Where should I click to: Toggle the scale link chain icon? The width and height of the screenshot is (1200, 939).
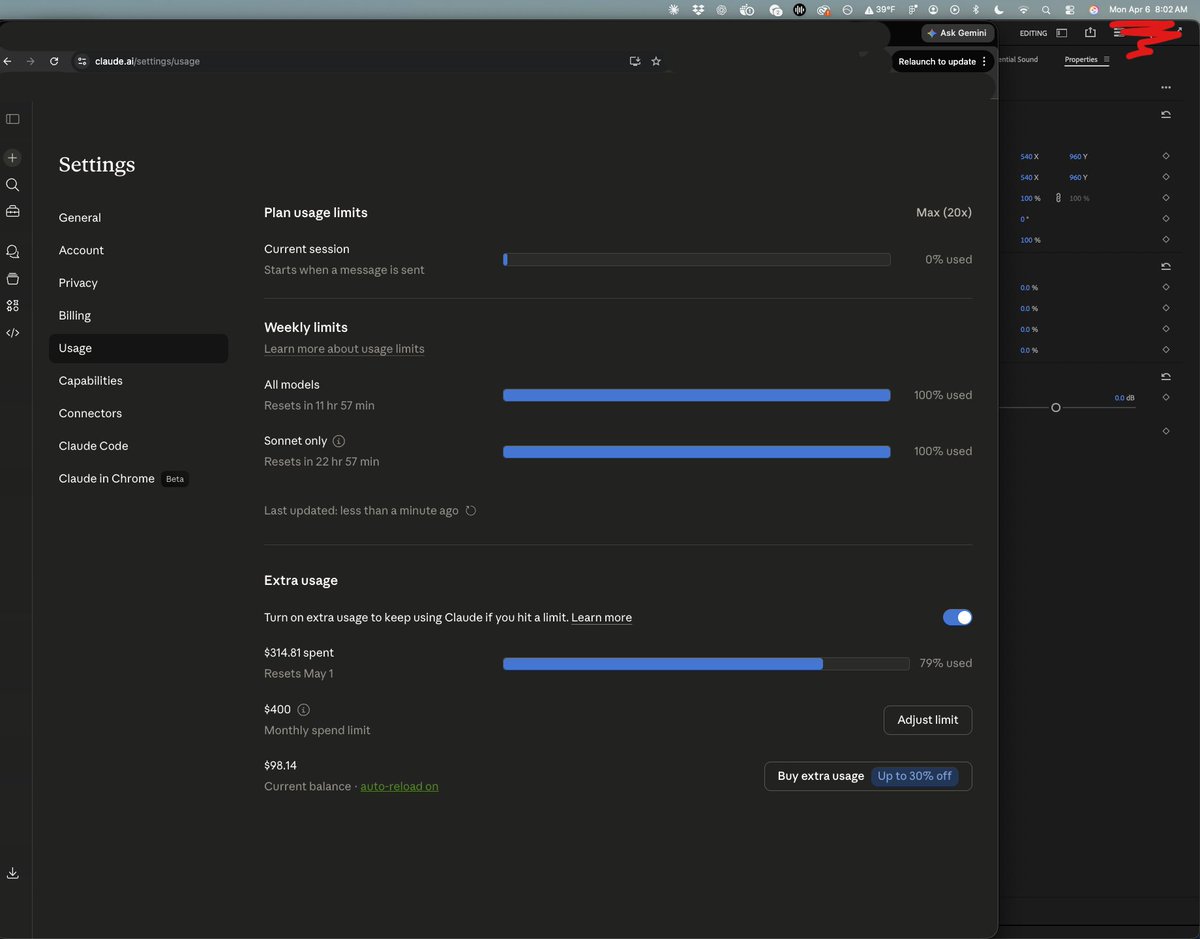1058,198
